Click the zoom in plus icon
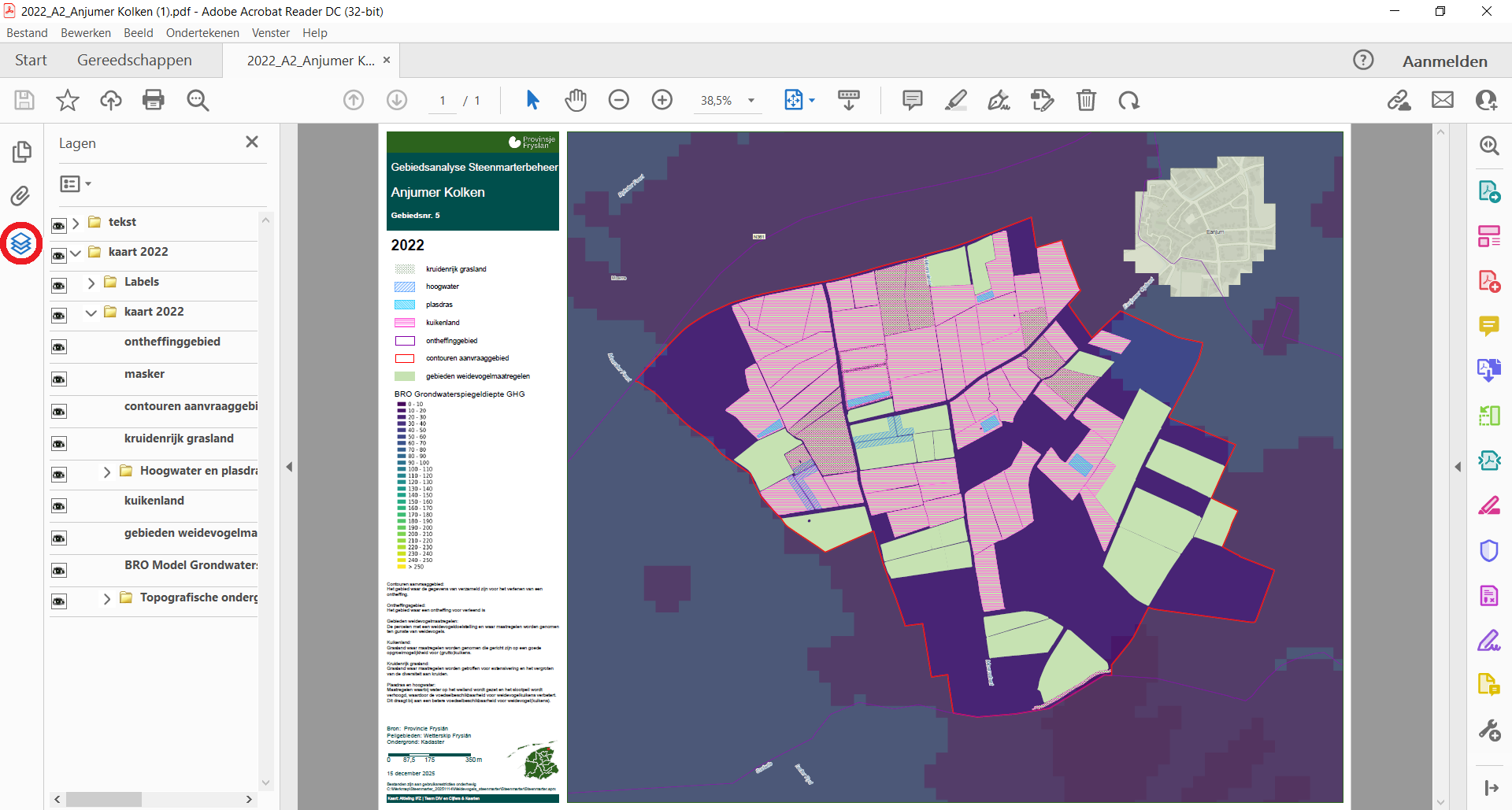Screen dimensions: 1512x810 661,100
